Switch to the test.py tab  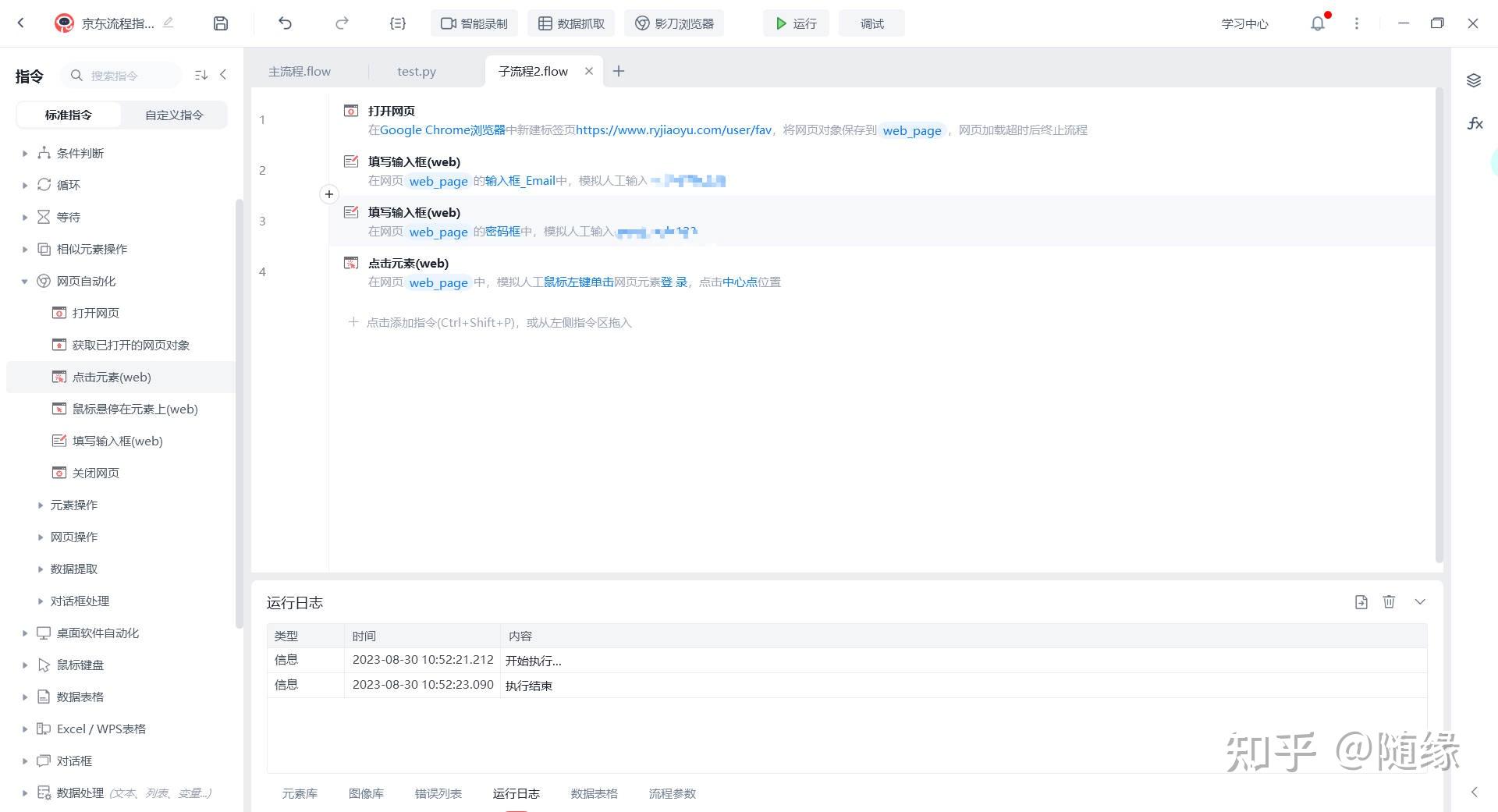(x=416, y=71)
